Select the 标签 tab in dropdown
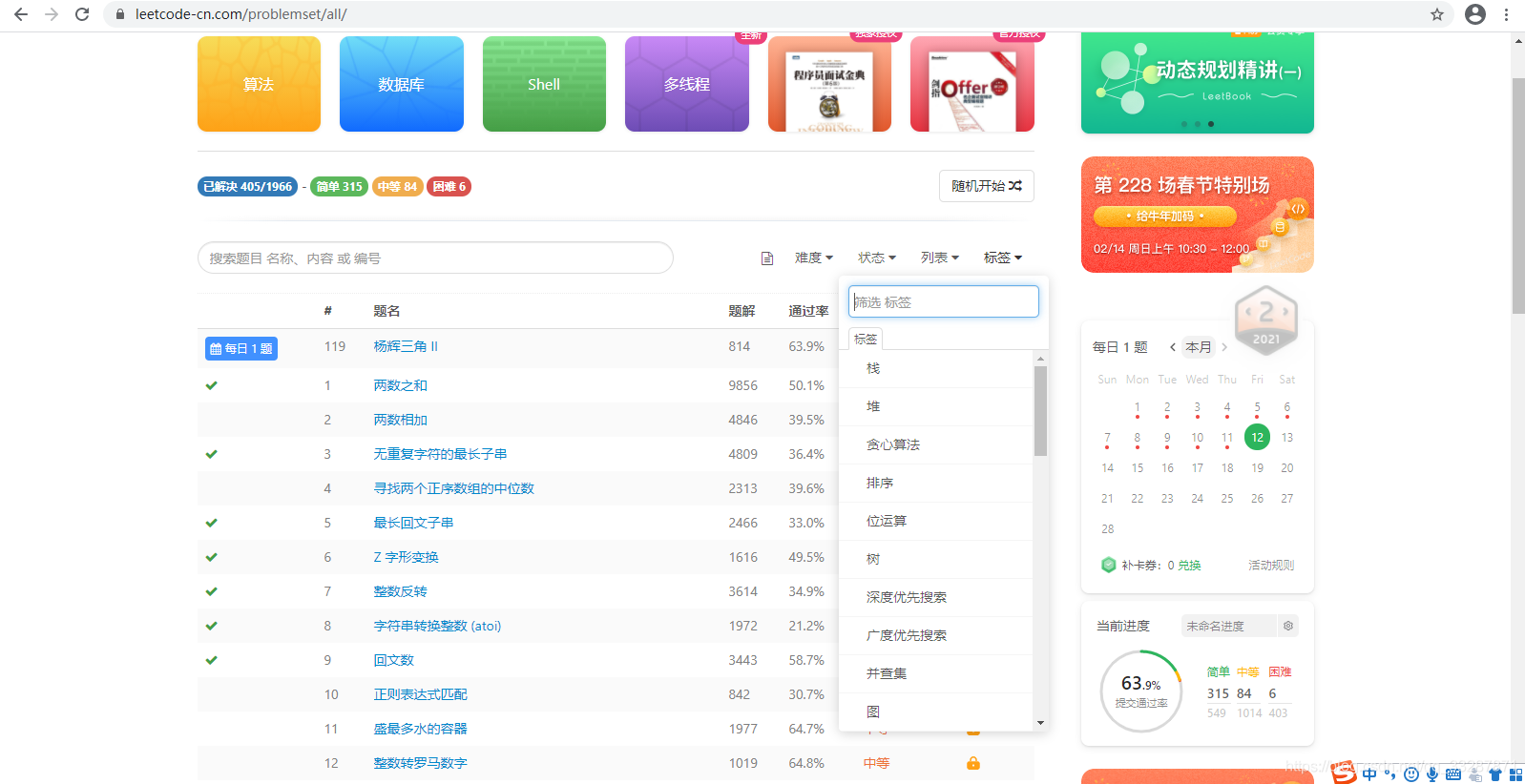 [866, 339]
